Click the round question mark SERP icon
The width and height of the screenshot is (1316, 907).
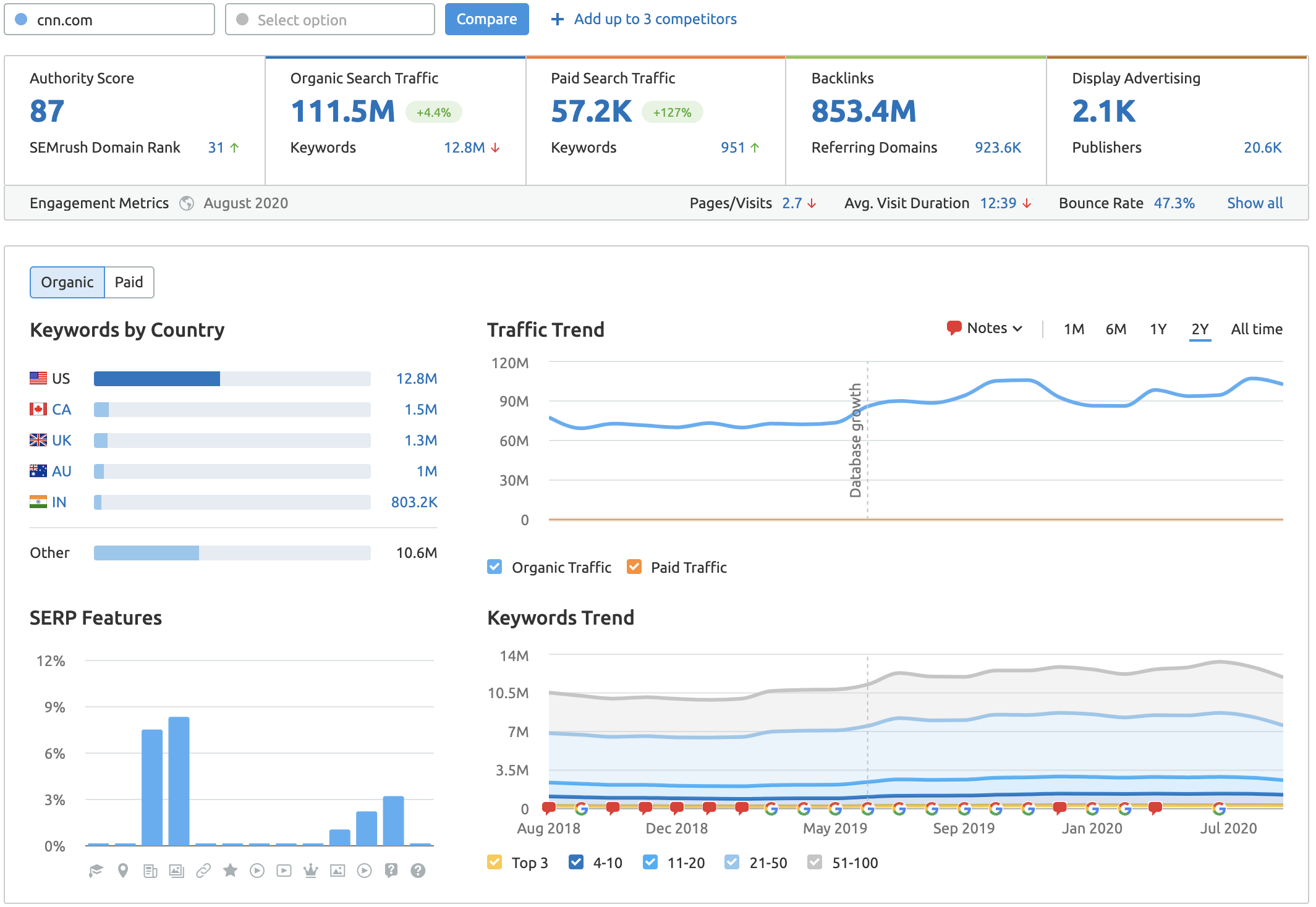click(x=418, y=871)
